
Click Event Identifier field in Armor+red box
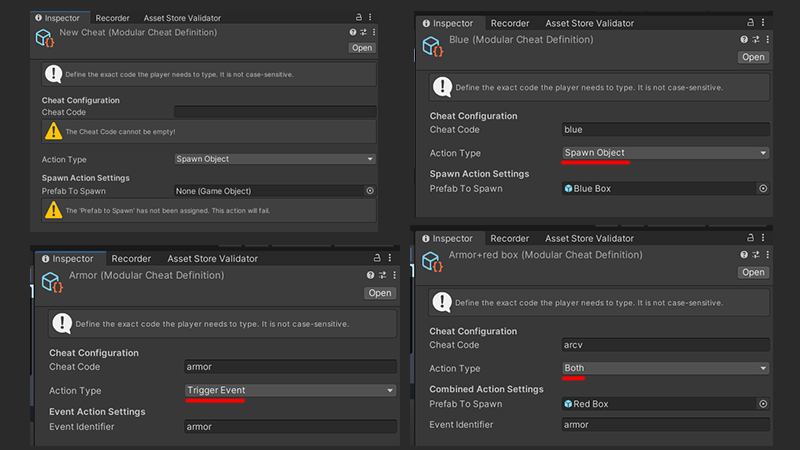[x=666, y=424]
